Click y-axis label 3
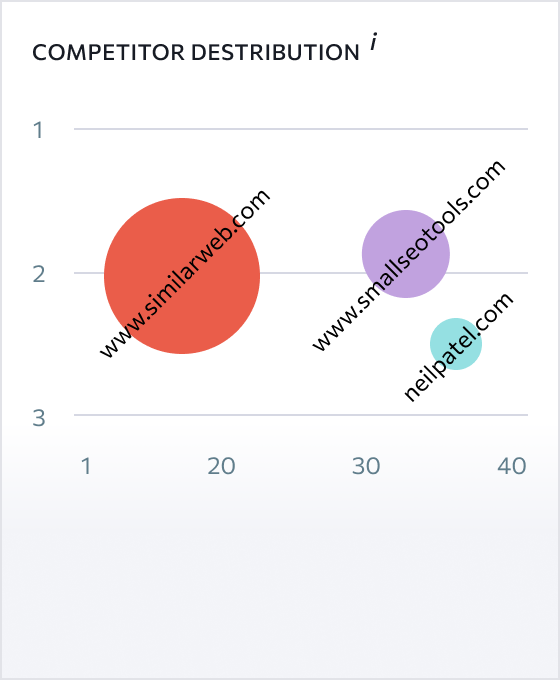 (39, 418)
